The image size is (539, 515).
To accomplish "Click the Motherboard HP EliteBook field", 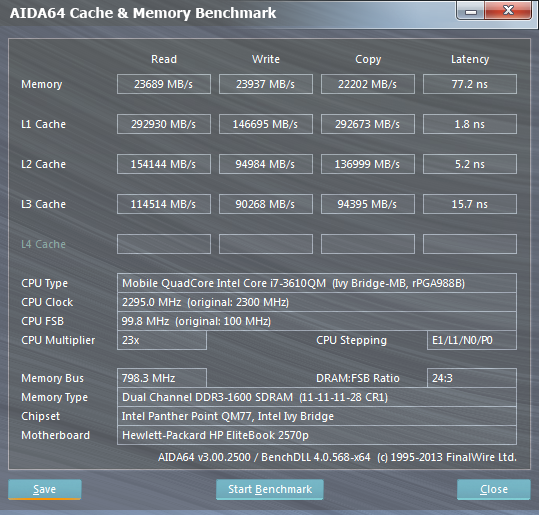I will 317,435.
